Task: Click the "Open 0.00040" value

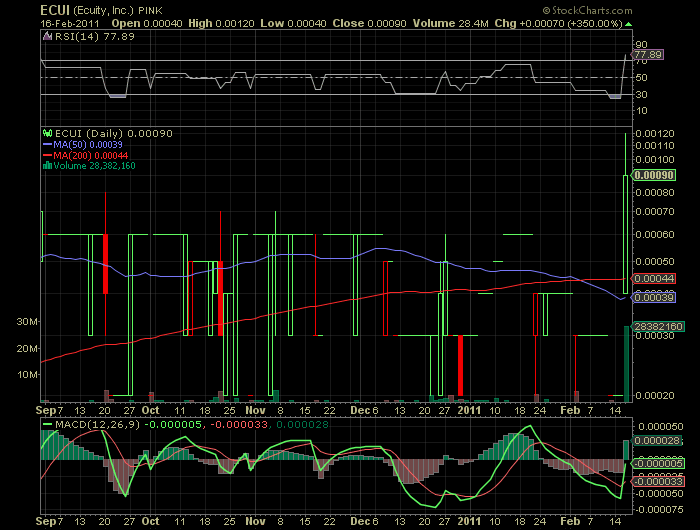Action: 147,23
